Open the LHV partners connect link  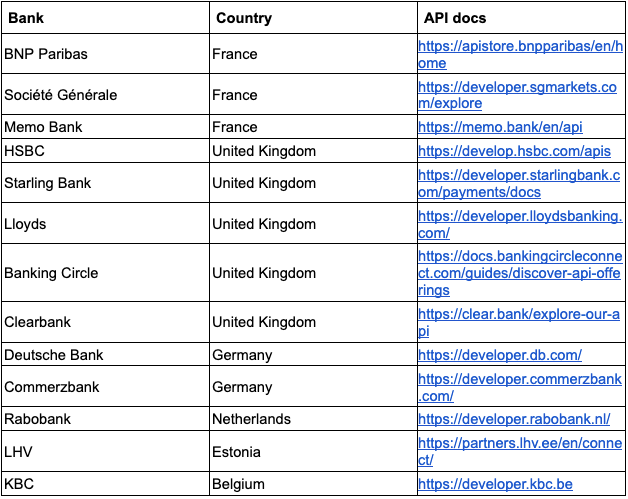(519, 452)
